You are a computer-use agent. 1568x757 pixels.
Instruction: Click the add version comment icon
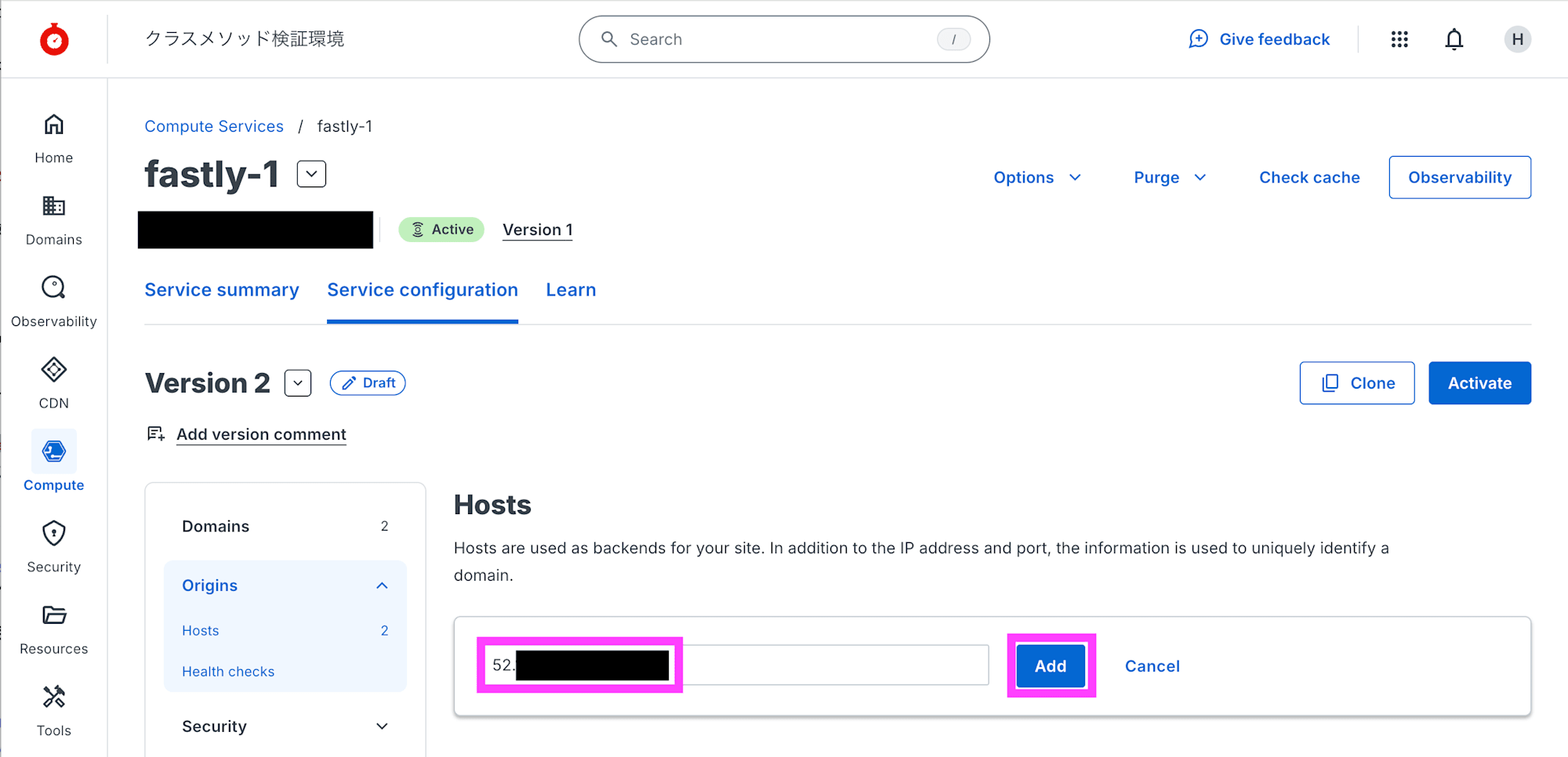point(156,434)
